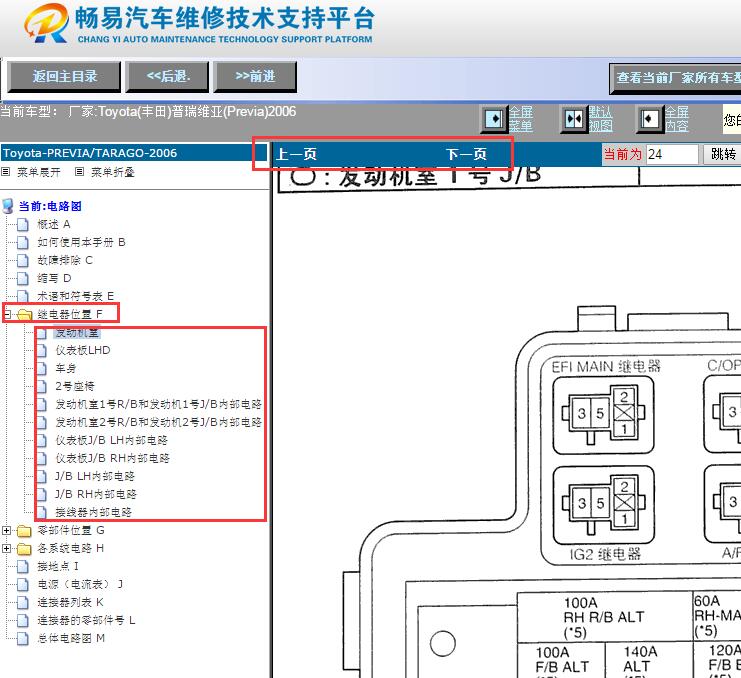Expand the 各系统电路 H folder
Screen dimensions: 741x678
coord(7,548)
